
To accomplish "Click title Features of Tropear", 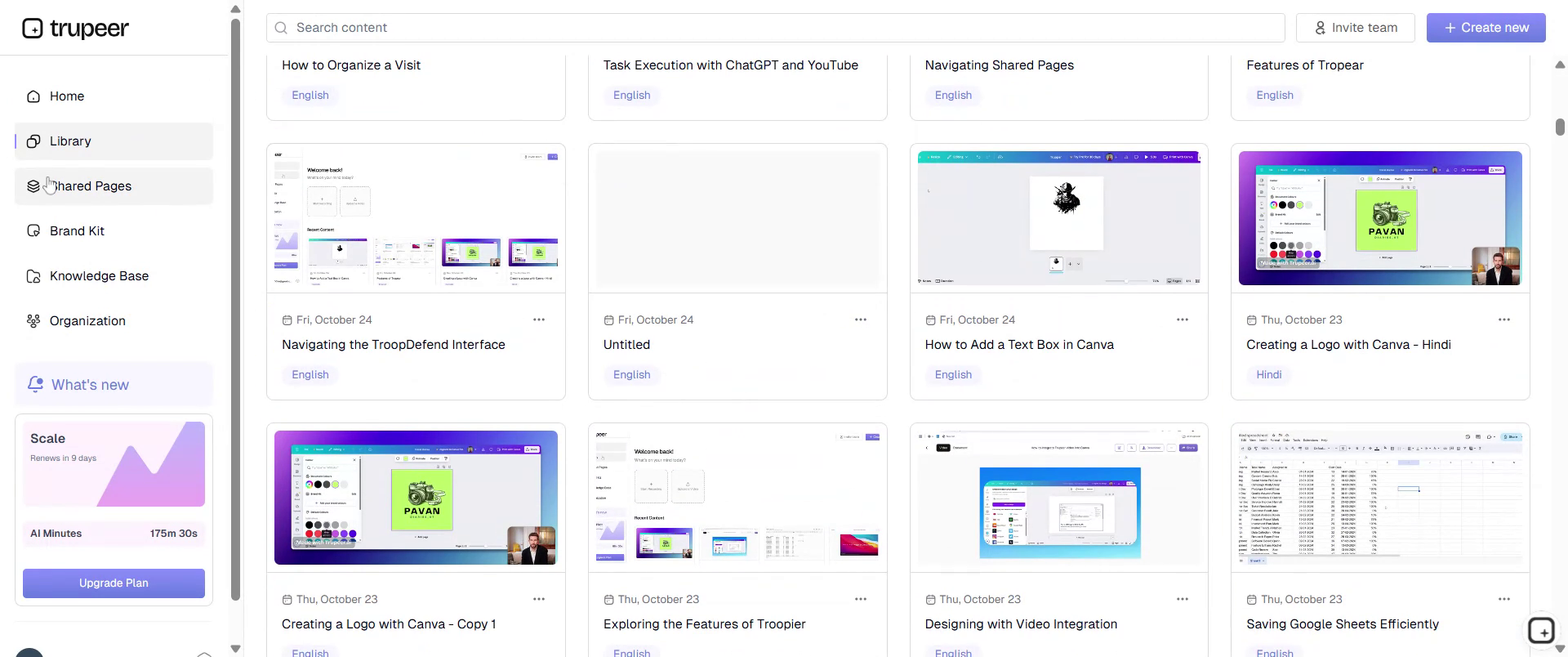I will [1305, 65].
